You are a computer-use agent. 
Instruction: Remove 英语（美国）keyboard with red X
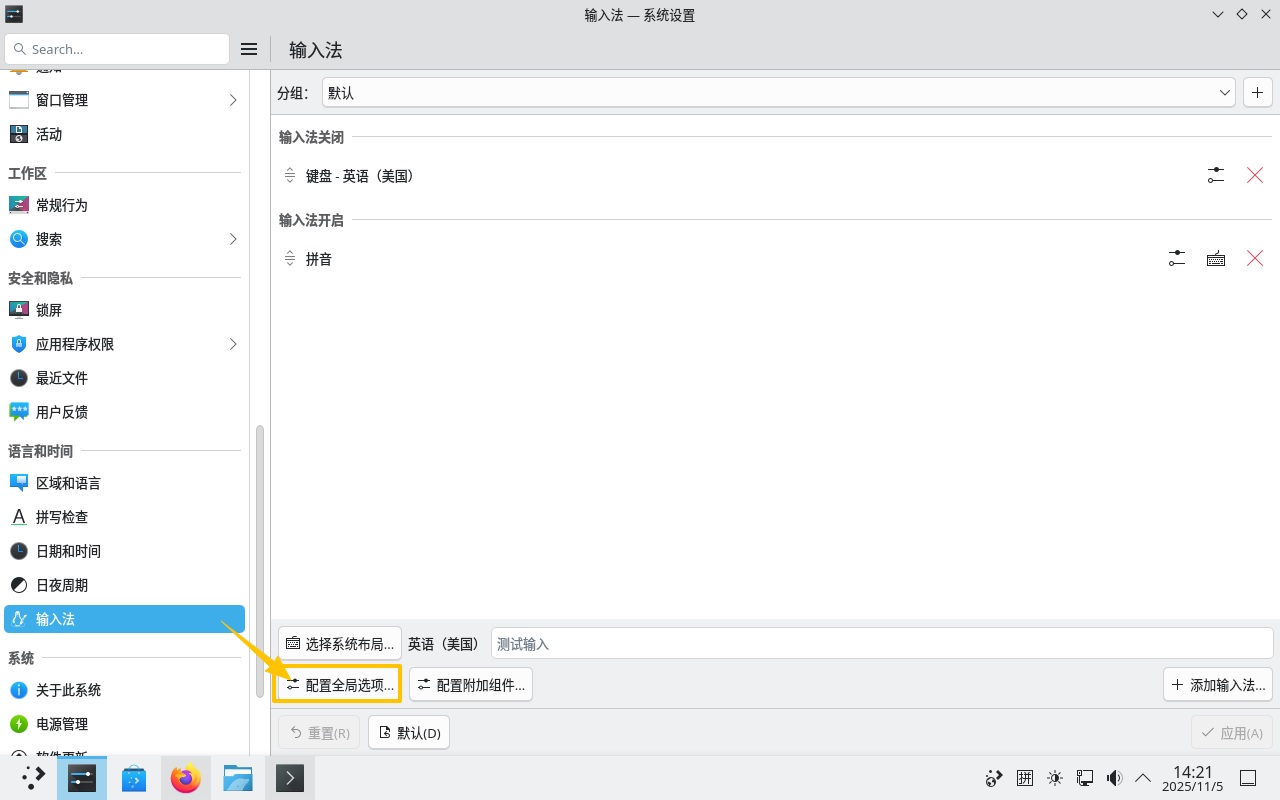click(x=1255, y=174)
